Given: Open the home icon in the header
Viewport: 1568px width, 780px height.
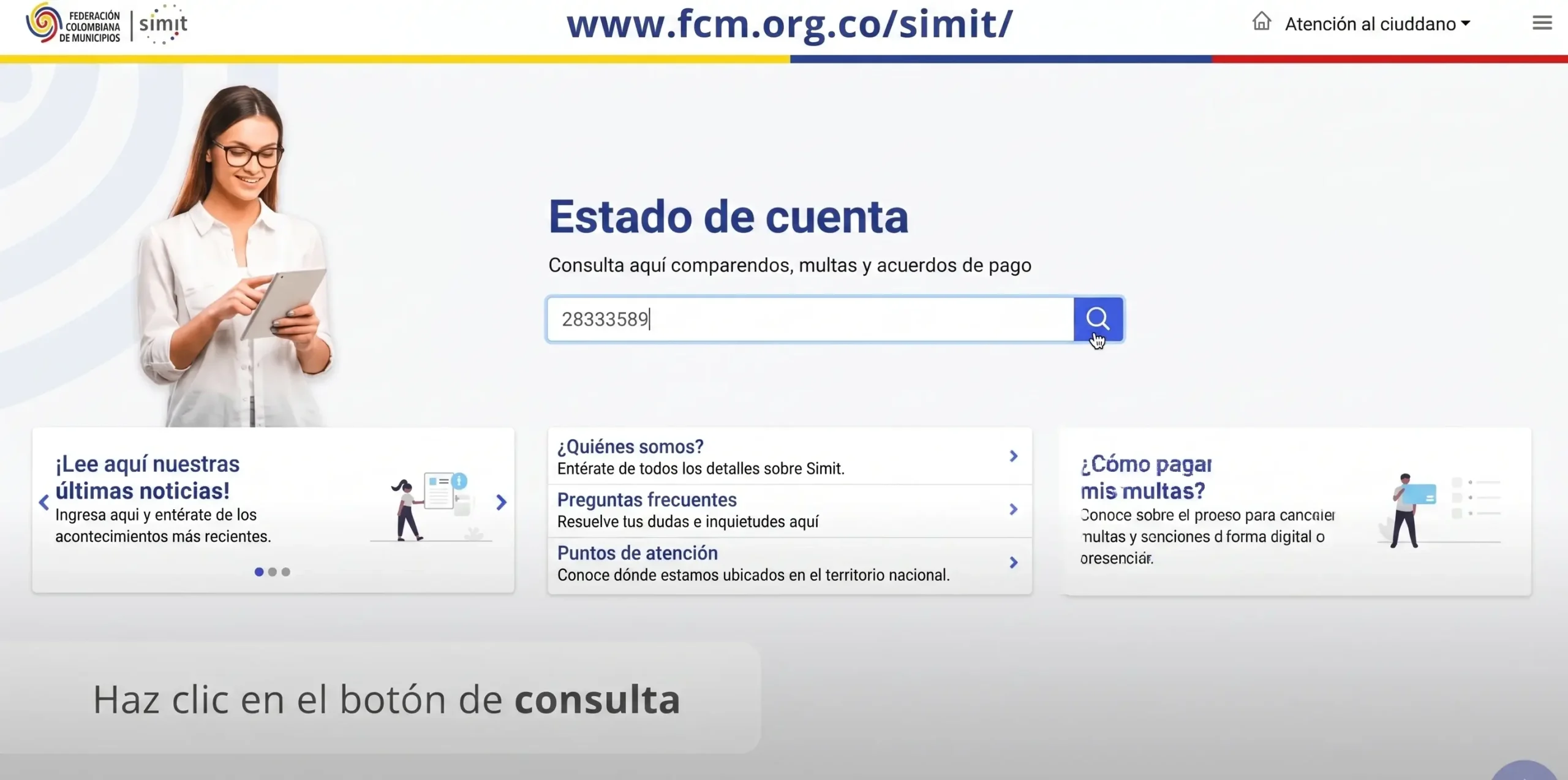Looking at the screenshot, I should click(1261, 22).
